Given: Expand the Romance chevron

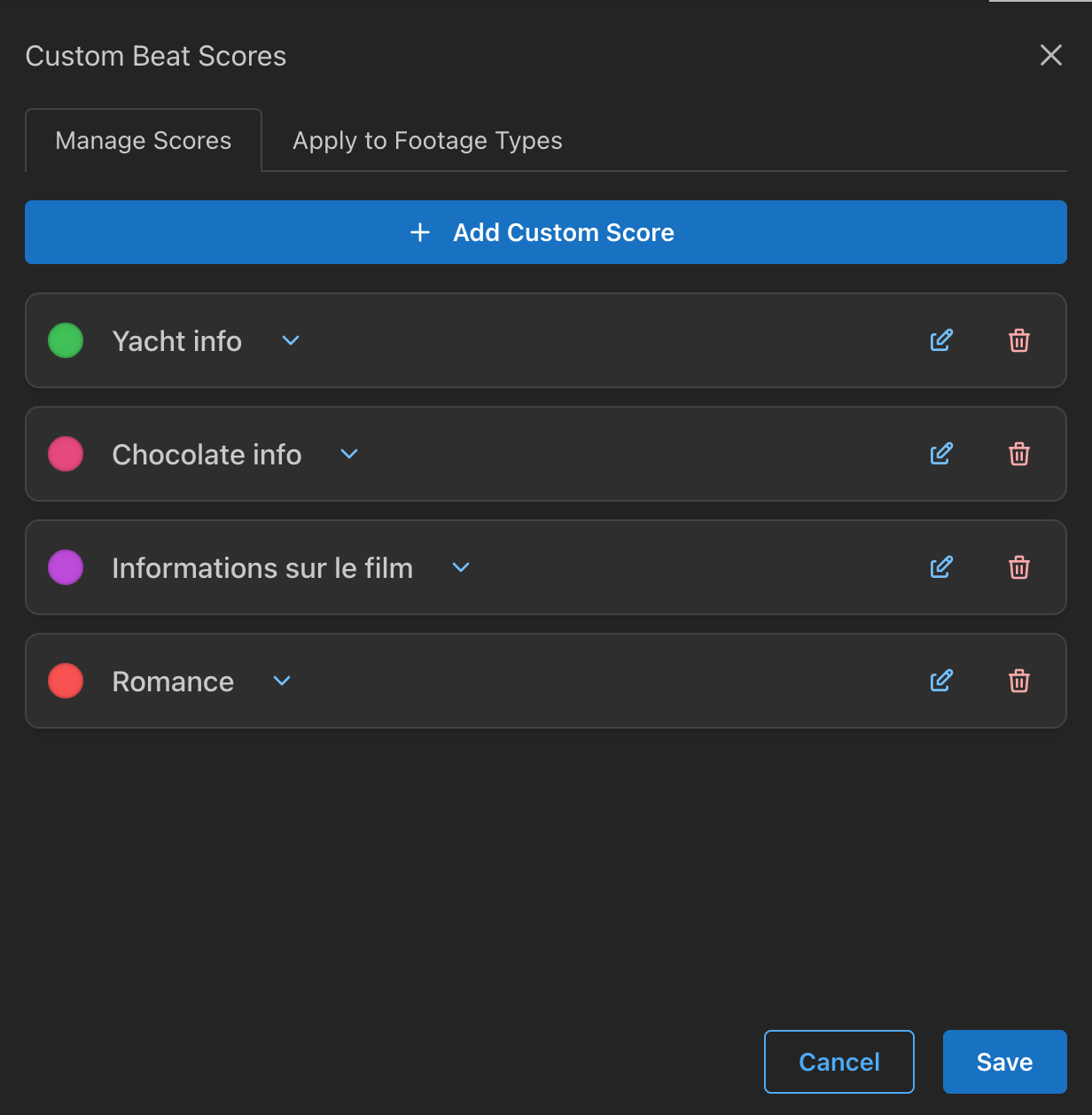Looking at the screenshot, I should (x=282, y=681).
